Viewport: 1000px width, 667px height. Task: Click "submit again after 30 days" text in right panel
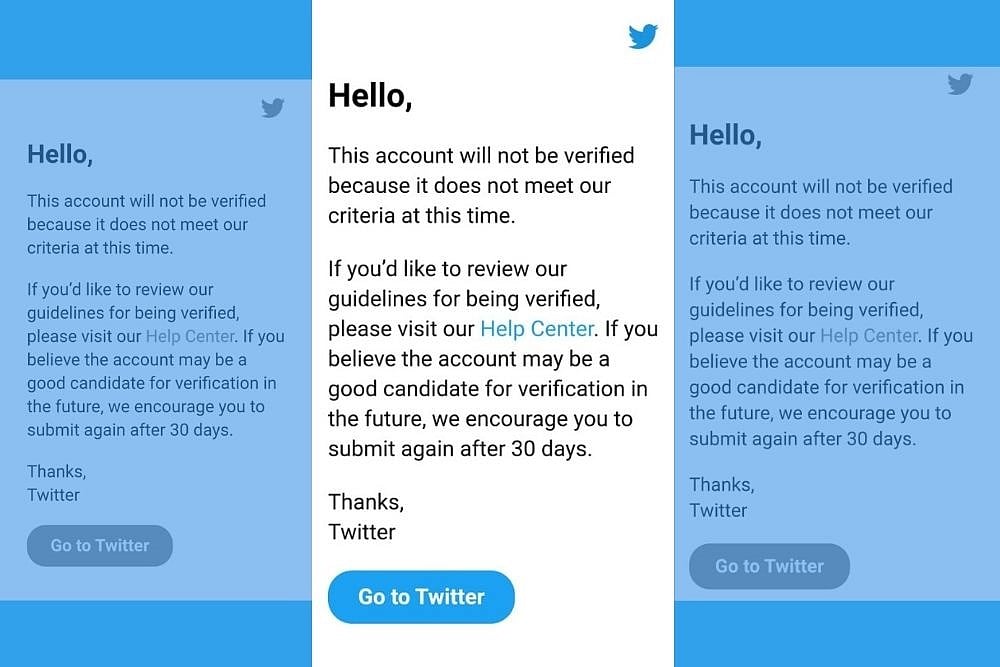(x=802, y=439)
